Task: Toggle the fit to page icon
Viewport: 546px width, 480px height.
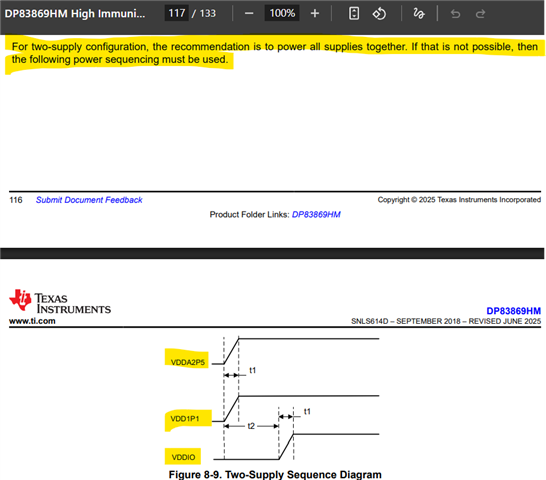Action: tap(354, 14)
